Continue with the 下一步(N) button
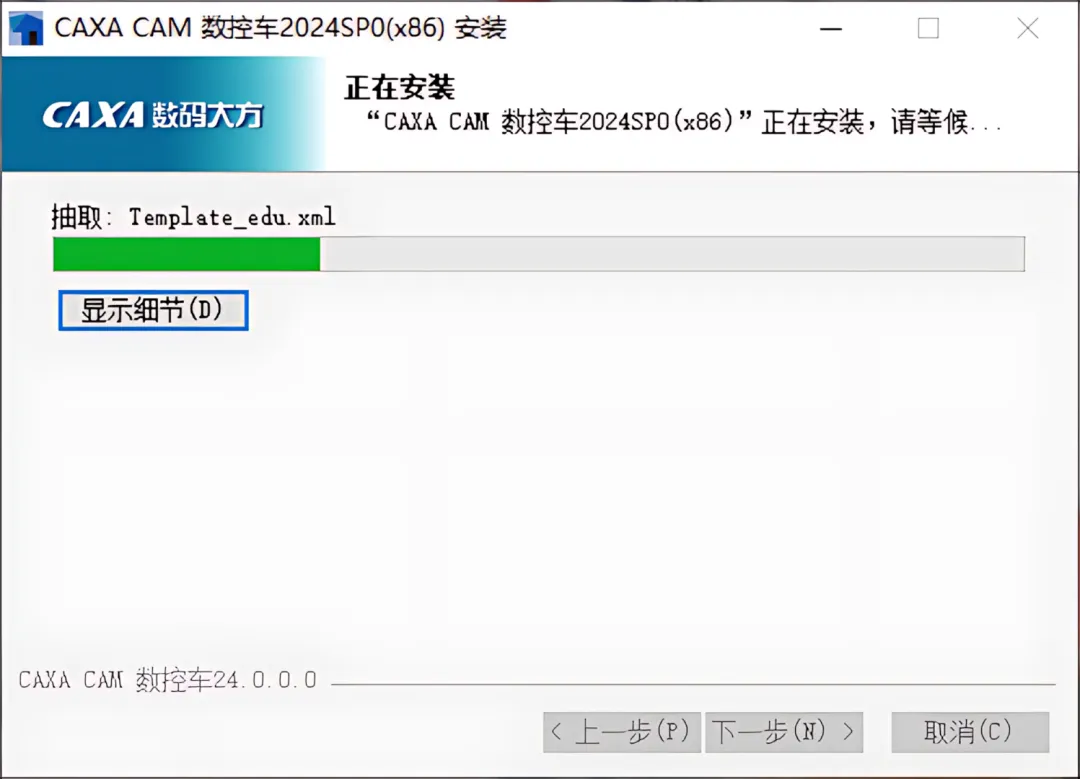The width and height of the screenshot is (1080, 779). pyautogui.click(x=784, y=732)
